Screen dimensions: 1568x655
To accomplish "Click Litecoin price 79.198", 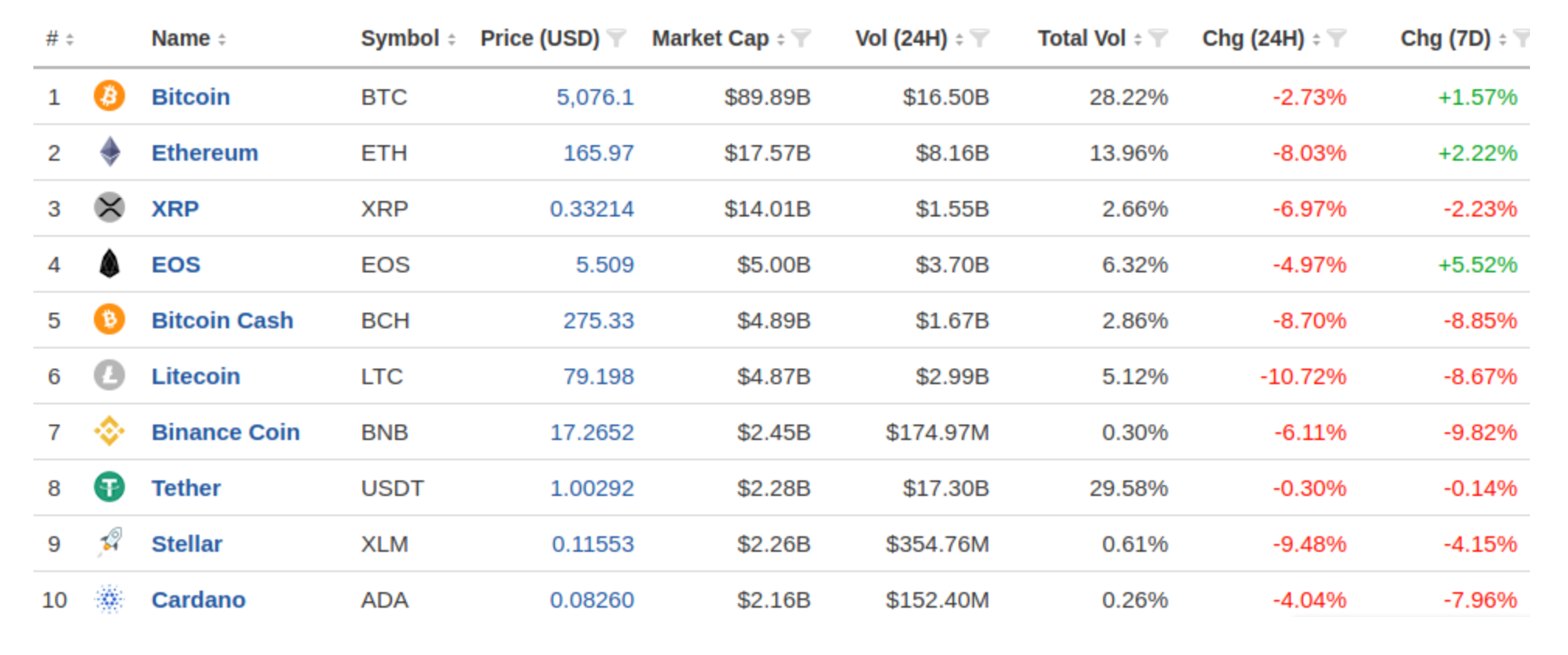I will click(598, 376).
